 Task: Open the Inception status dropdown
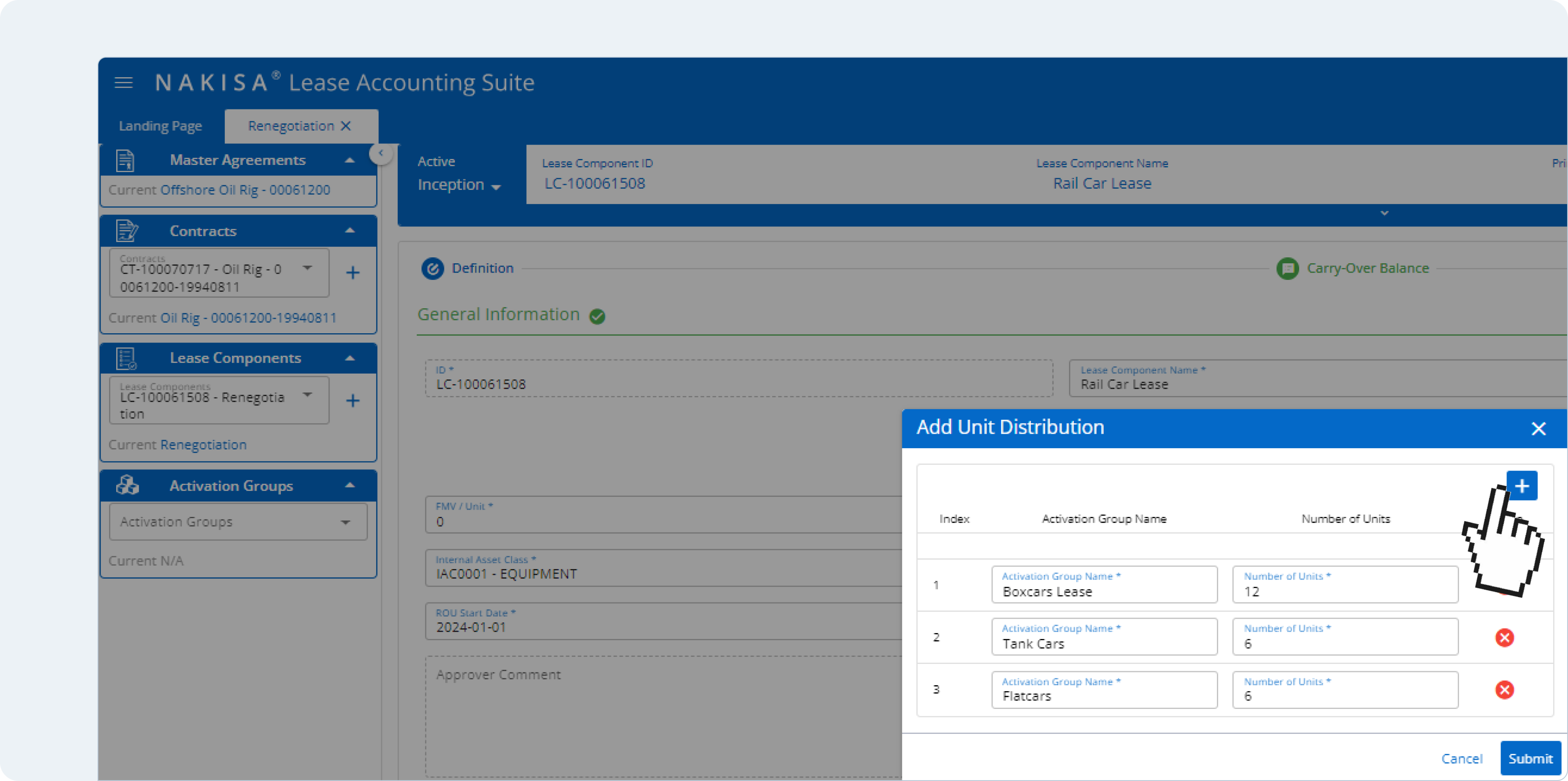pyautogui.click(x=459, y=184)
